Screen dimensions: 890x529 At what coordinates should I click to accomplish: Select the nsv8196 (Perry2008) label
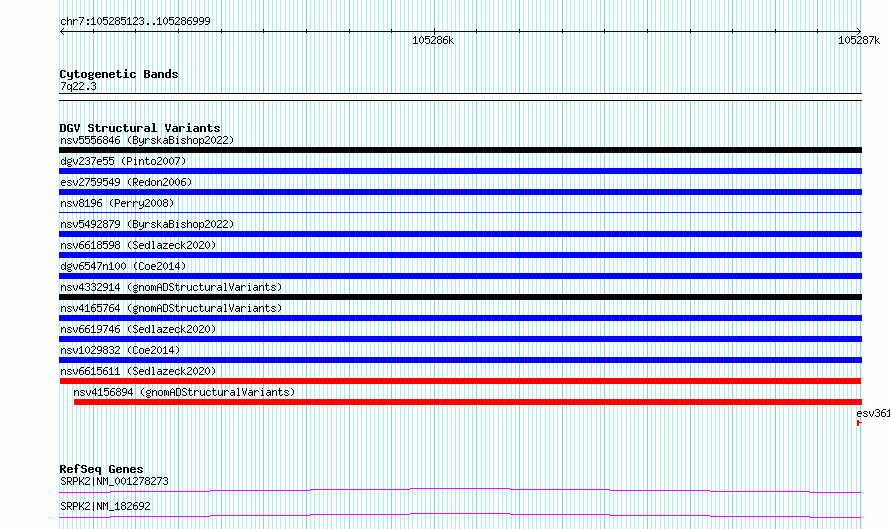(117, 203)
